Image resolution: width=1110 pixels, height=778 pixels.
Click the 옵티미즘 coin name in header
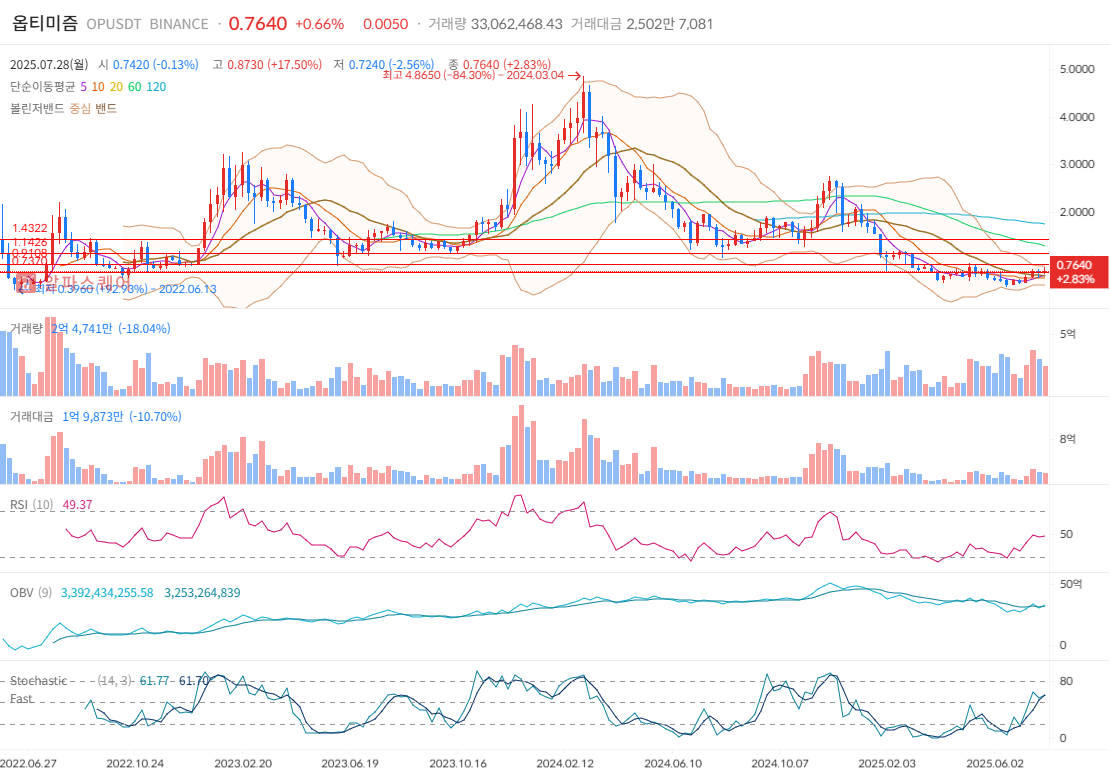(x=45, y=23)
